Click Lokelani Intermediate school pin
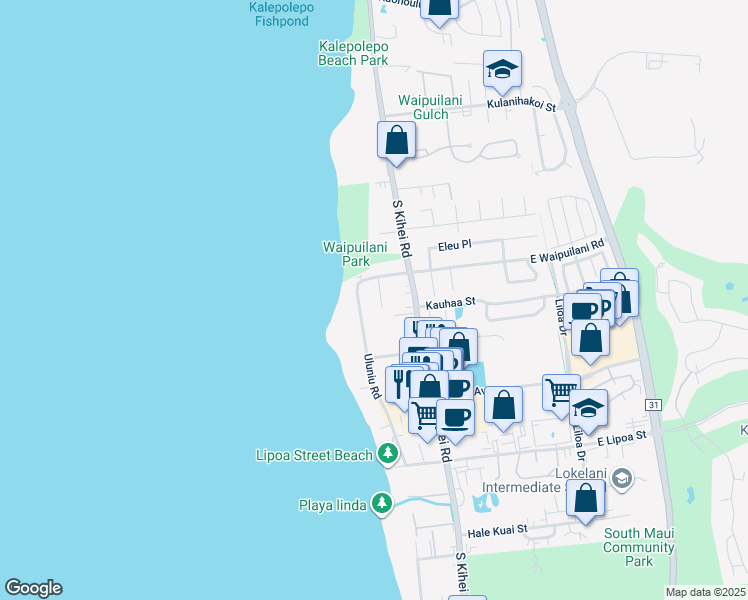This screenshot has width=748, height=600. [x=622, y=478]
